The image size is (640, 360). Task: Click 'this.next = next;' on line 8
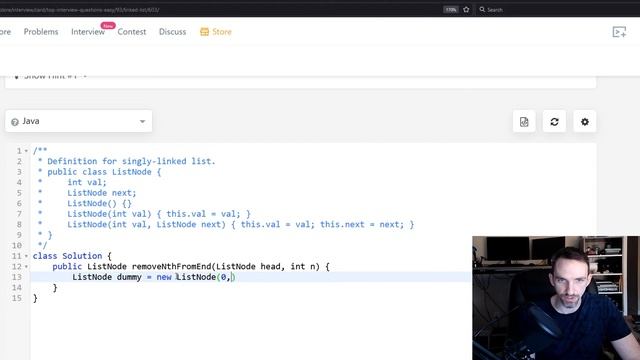click(x=362, y=224)
